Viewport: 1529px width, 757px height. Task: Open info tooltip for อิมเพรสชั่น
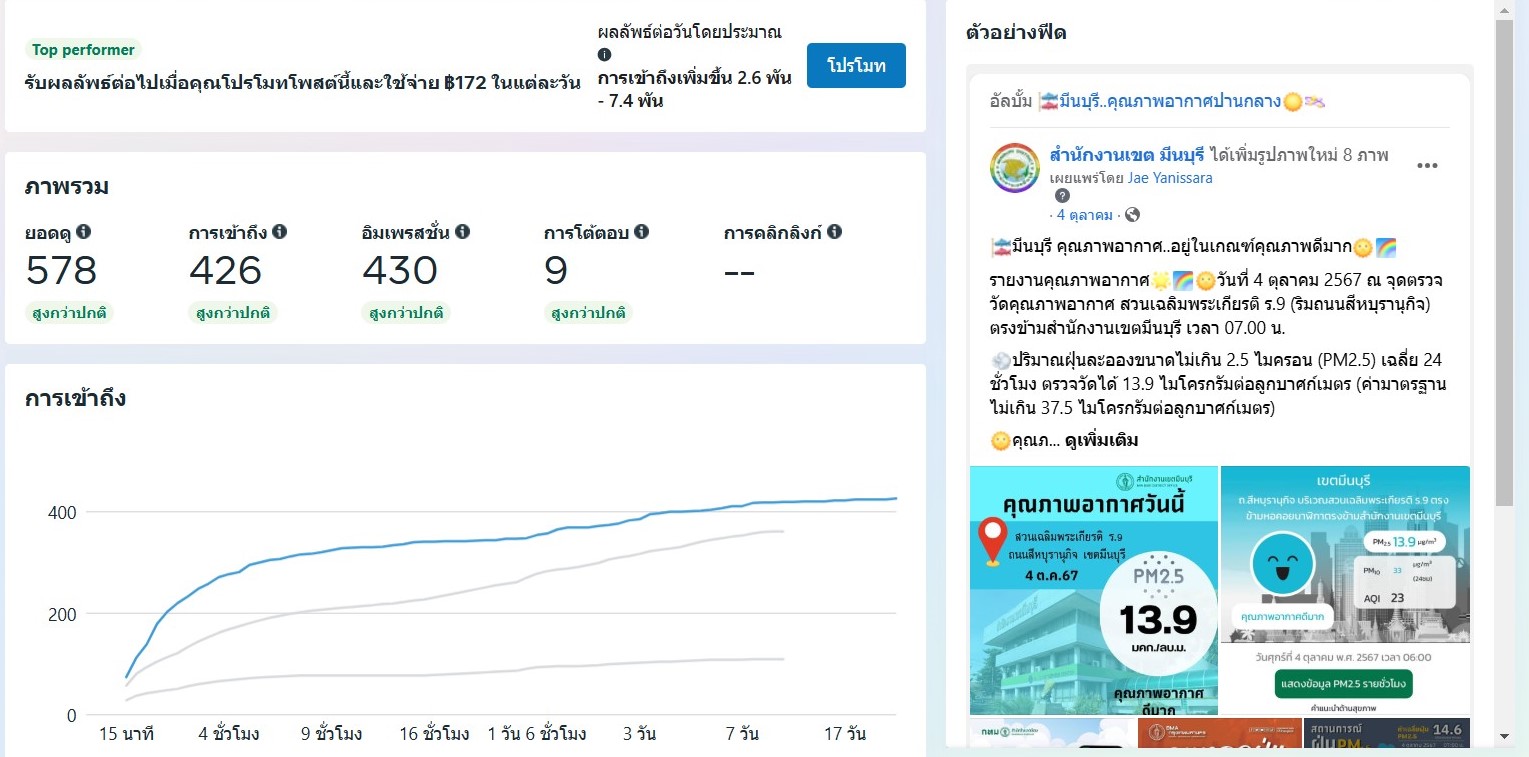(462, 232)
